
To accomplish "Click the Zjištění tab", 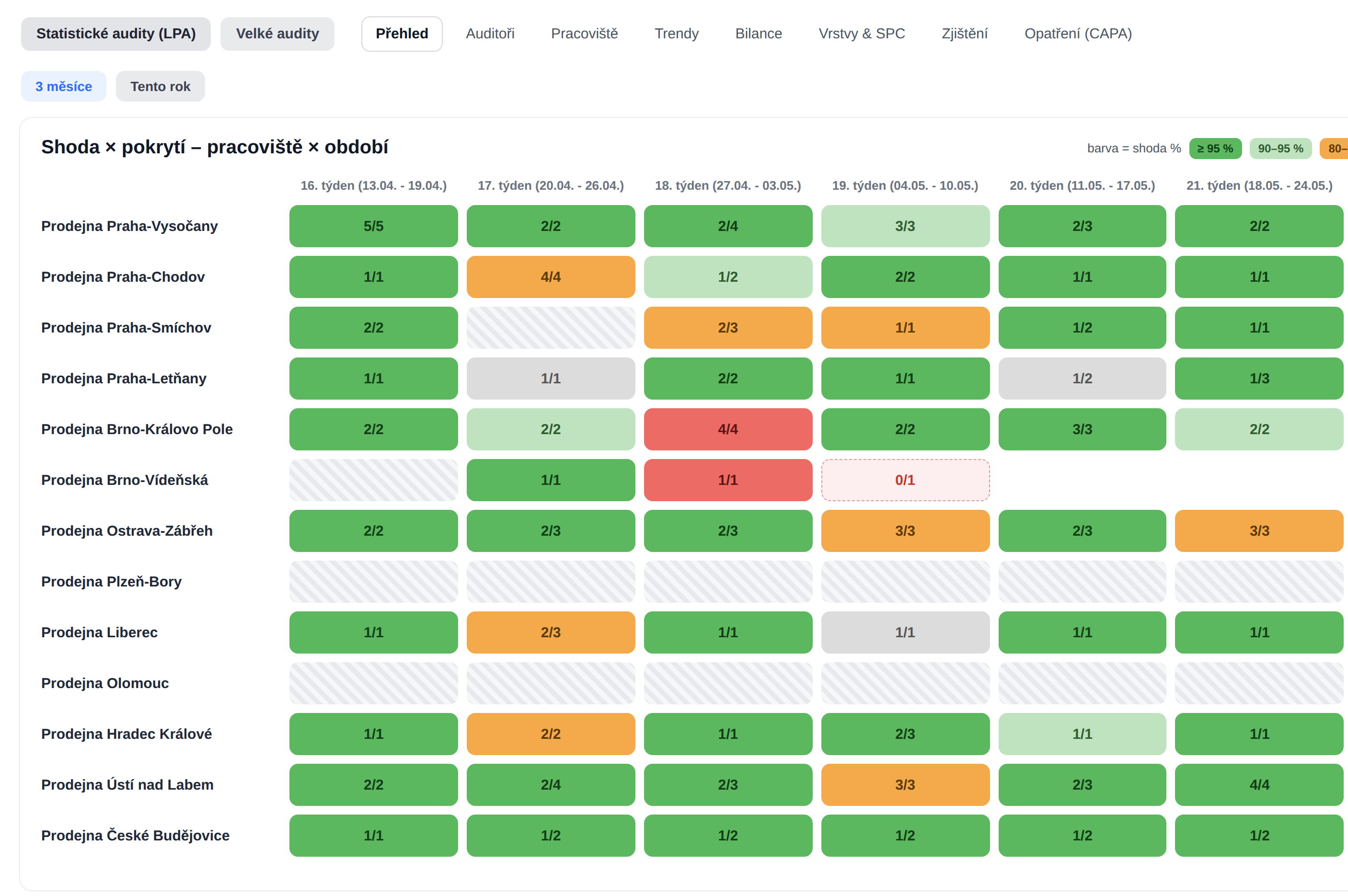I will coord(965,34).
